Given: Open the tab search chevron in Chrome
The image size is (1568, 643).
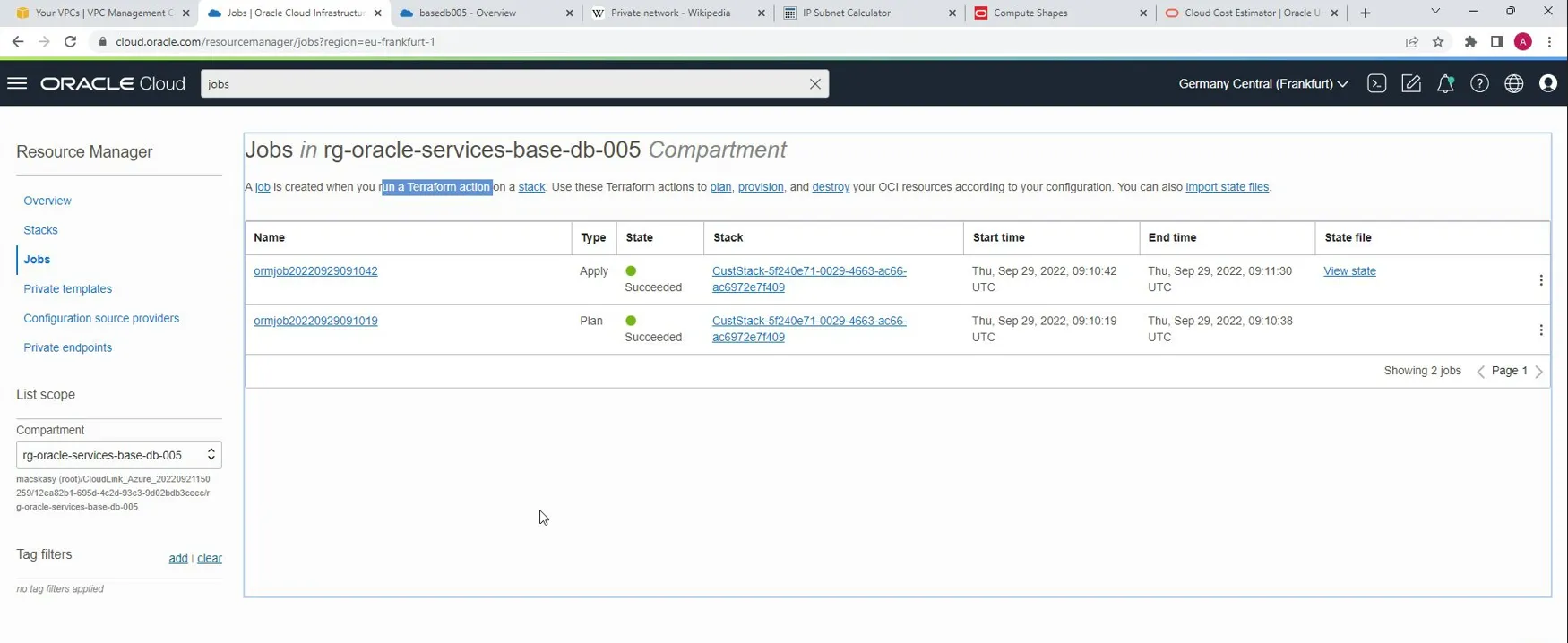Looking at the screenshot, I should pyautogui.click(x=1434, y=12).
